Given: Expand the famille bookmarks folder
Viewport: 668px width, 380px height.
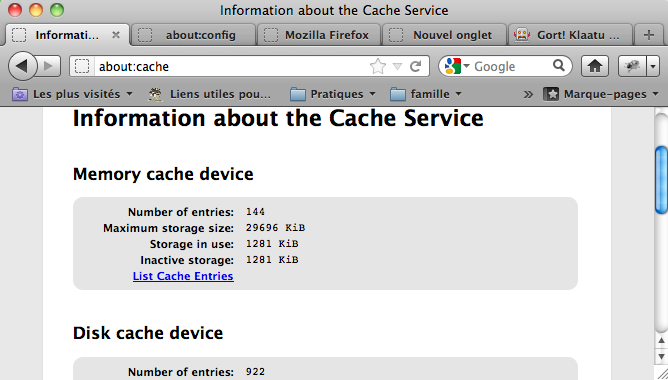Looking at the screenshot, I should (426, 94).
